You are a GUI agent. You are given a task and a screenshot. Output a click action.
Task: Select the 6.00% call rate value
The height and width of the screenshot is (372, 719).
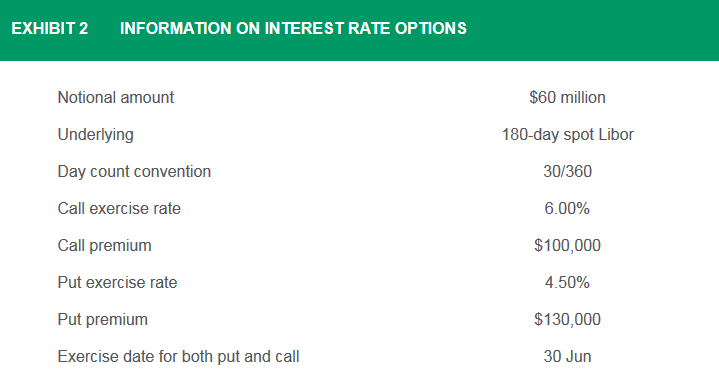tap(567, 209)
